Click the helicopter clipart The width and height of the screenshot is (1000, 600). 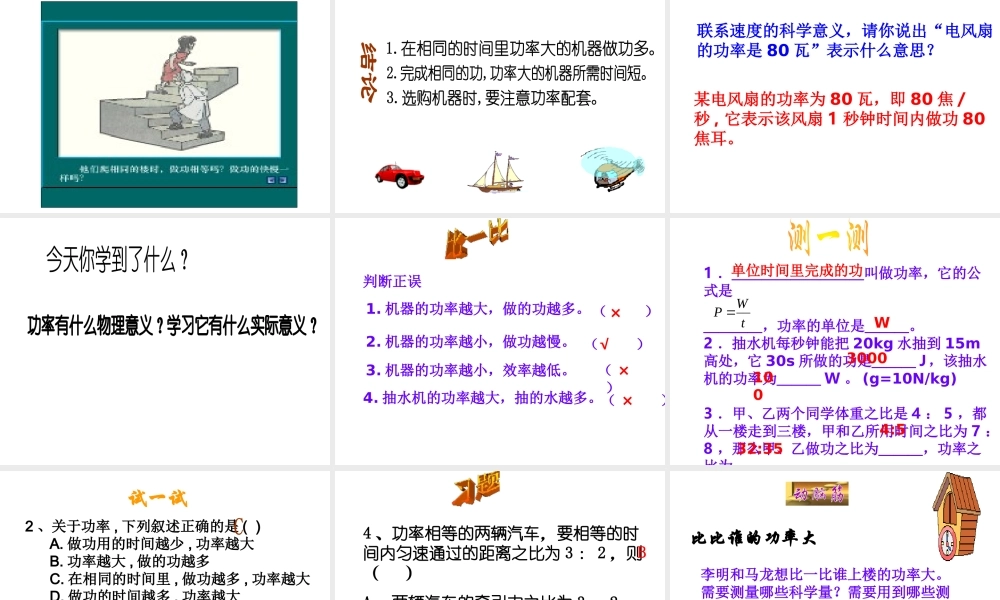click(x=612, y=169)
